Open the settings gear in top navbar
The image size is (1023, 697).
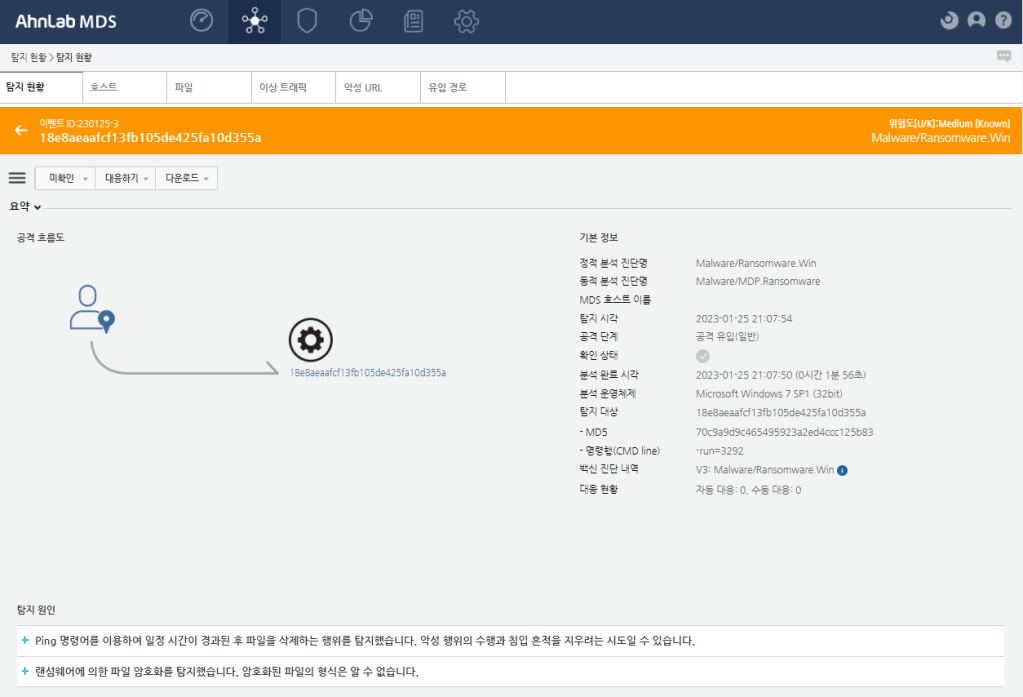[x=466, y=20]
